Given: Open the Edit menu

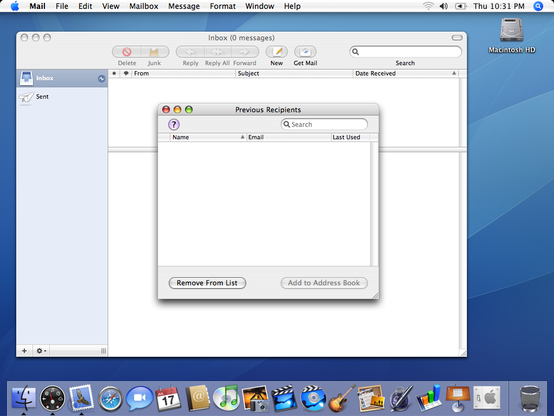Looking at the screenshot, I should pyautogui.click(x=85, y=6).
